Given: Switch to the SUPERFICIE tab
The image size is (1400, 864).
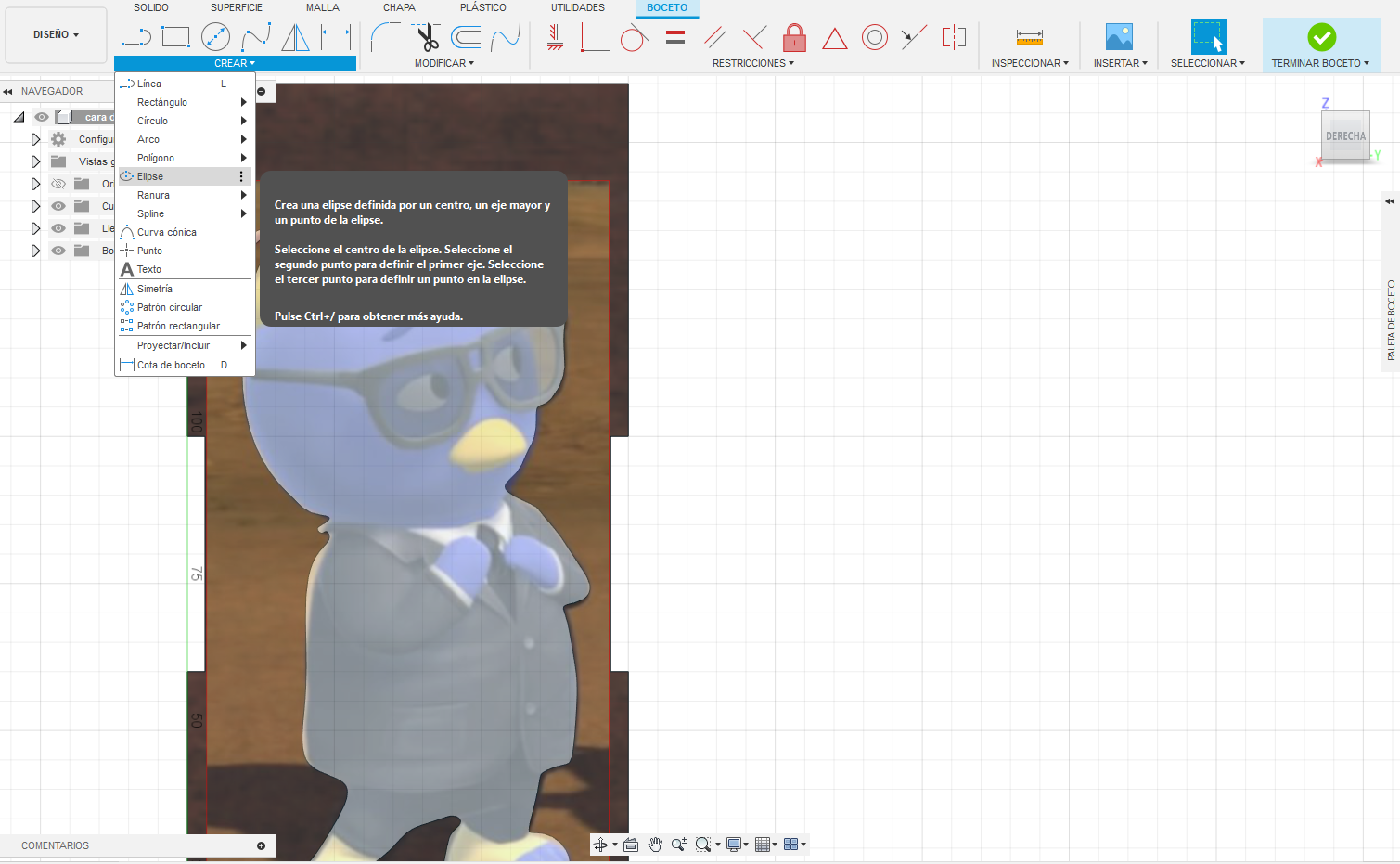Looking at the screenshot, I should (237, 7).
